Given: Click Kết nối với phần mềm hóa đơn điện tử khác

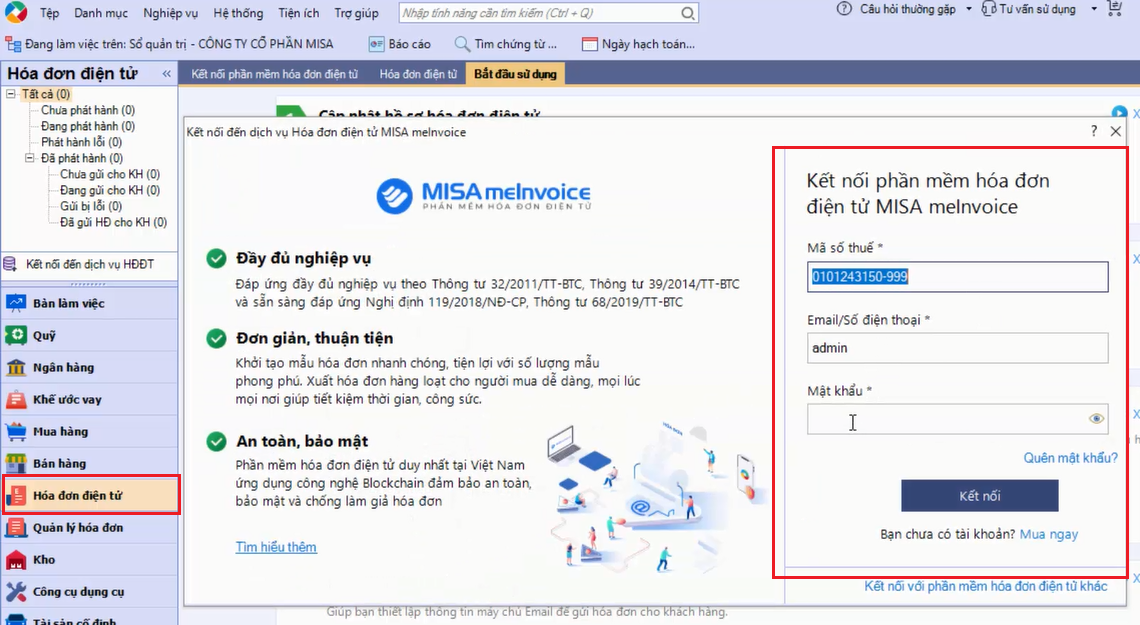Looking at the screenshot, I should (986, 586).
